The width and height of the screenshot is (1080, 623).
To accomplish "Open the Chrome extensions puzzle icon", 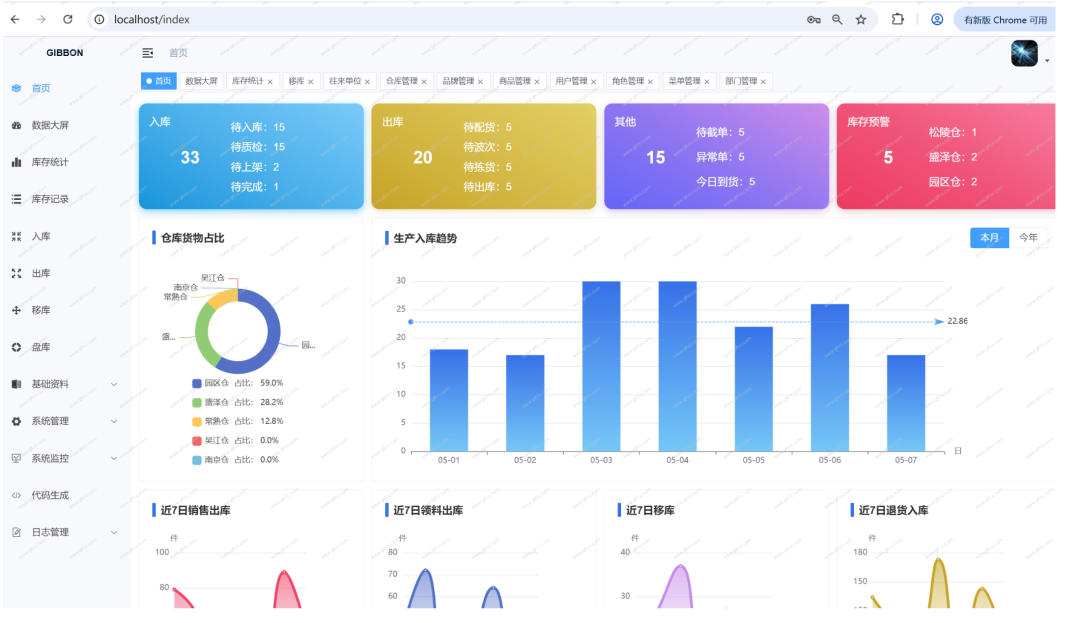I will tap(897, 19).
